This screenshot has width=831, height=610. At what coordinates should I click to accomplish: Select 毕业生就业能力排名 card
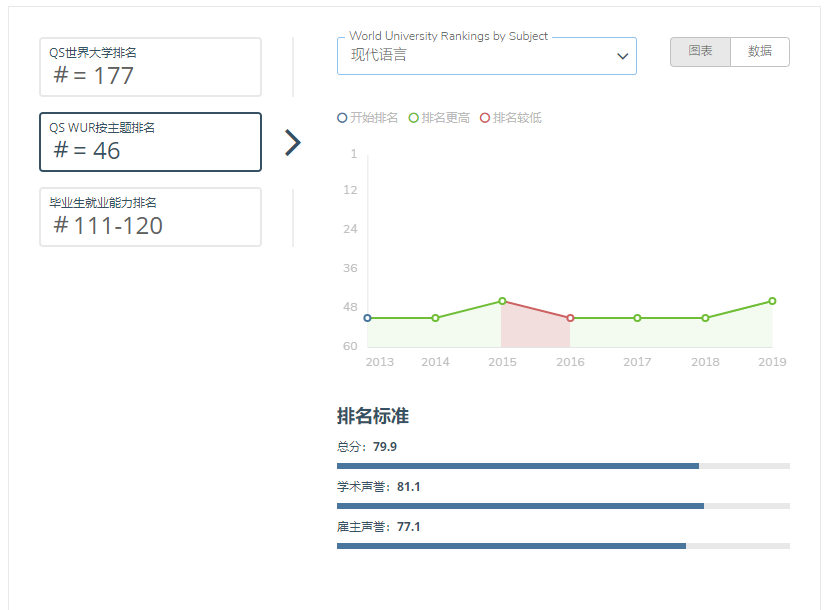click(x=150, y=217)
